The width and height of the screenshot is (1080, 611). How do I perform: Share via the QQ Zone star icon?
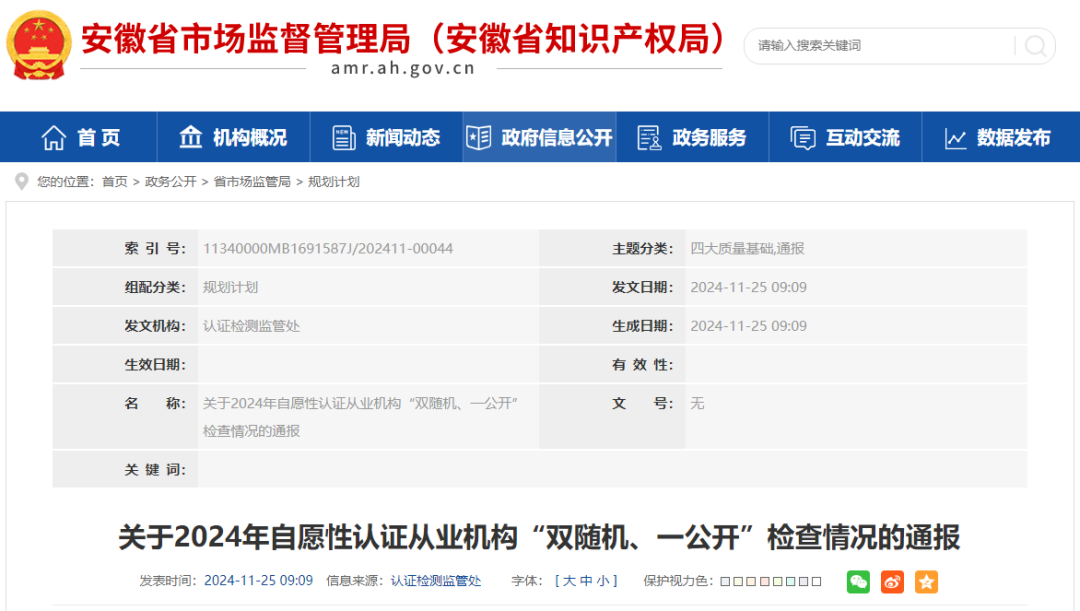925,581
